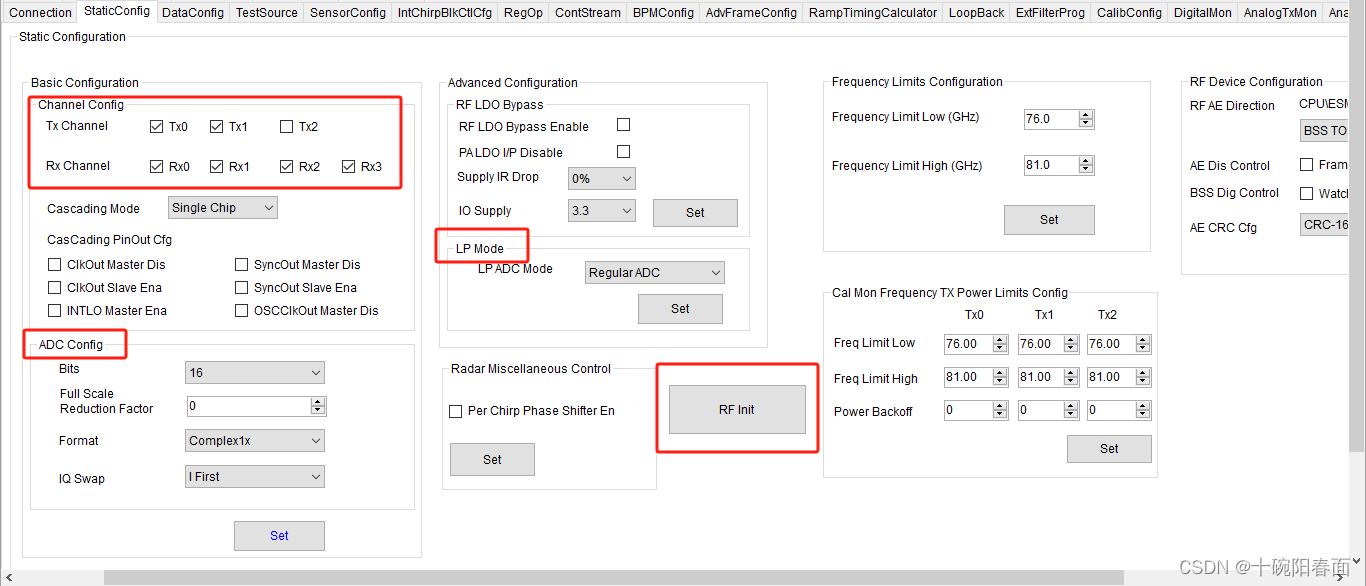Open the ContStream tab

(x=588, y=13)
